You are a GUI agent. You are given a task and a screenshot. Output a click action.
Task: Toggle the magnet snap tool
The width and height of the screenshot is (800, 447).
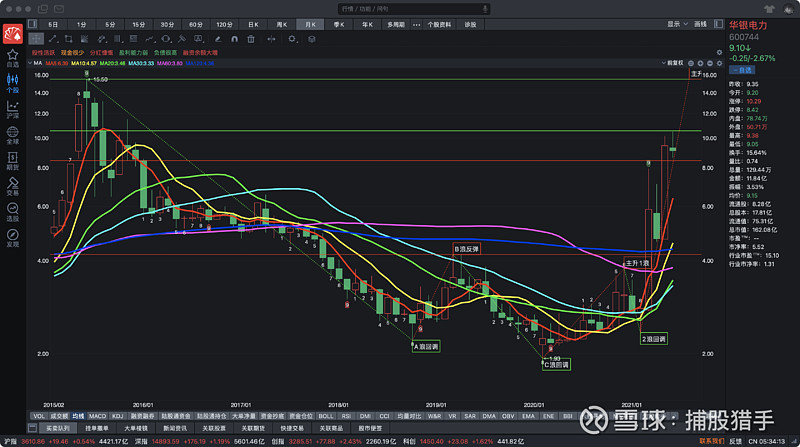pos(234,39)
